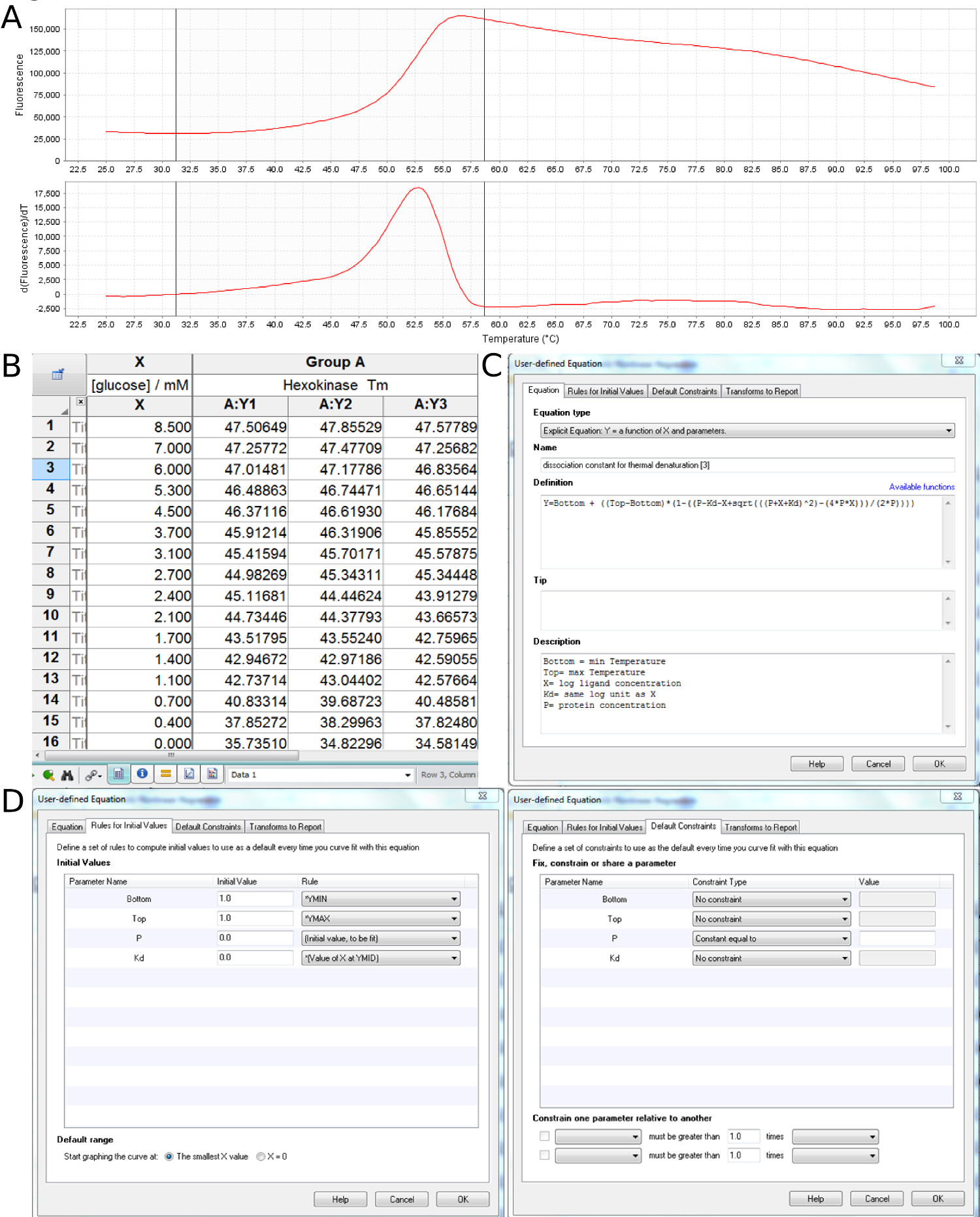
Task: Switch to Rules for Initial Values tab in panel C
Action: tap(605, 391)
